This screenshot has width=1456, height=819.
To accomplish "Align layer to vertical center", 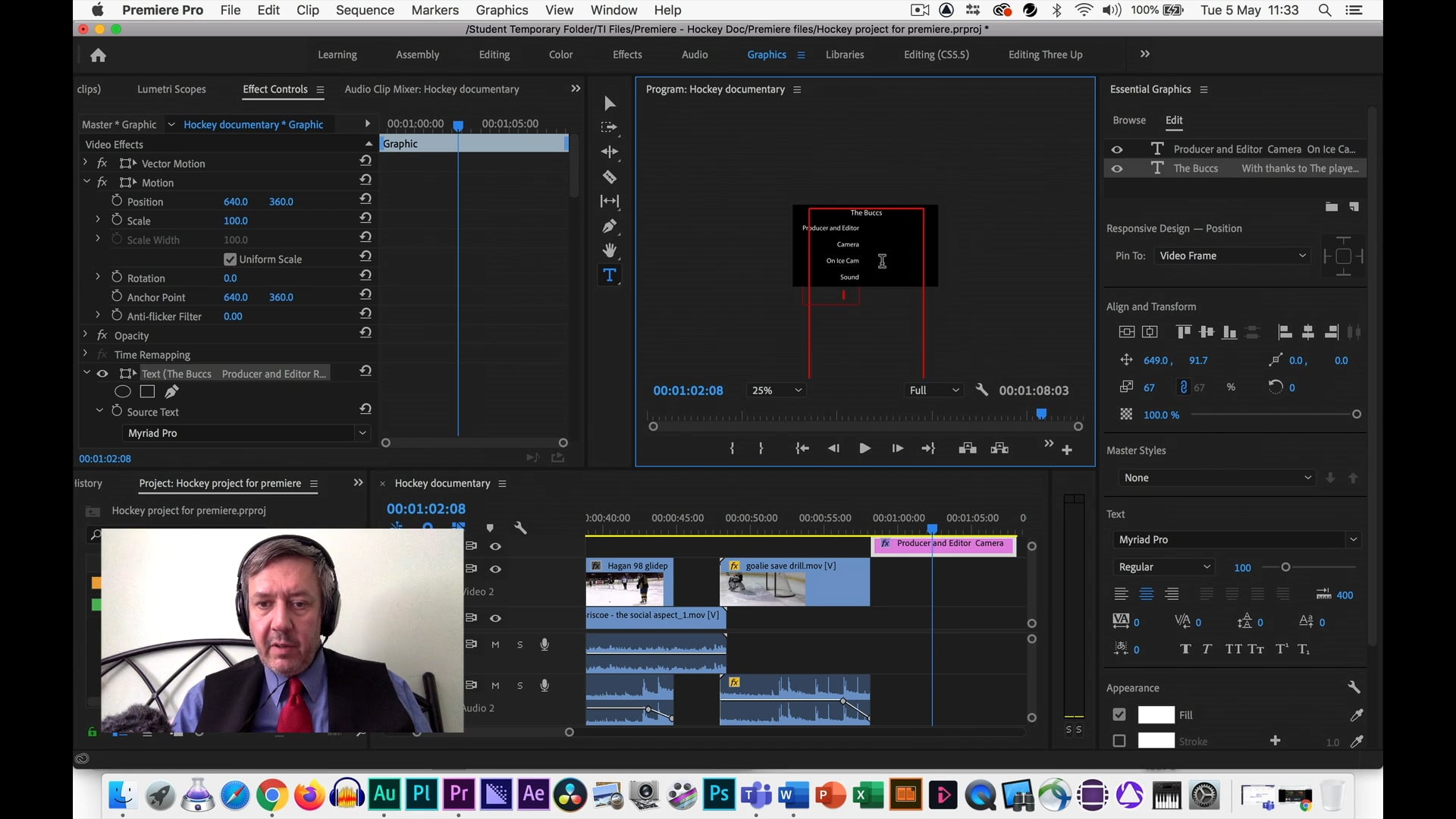I will 1127,331.
